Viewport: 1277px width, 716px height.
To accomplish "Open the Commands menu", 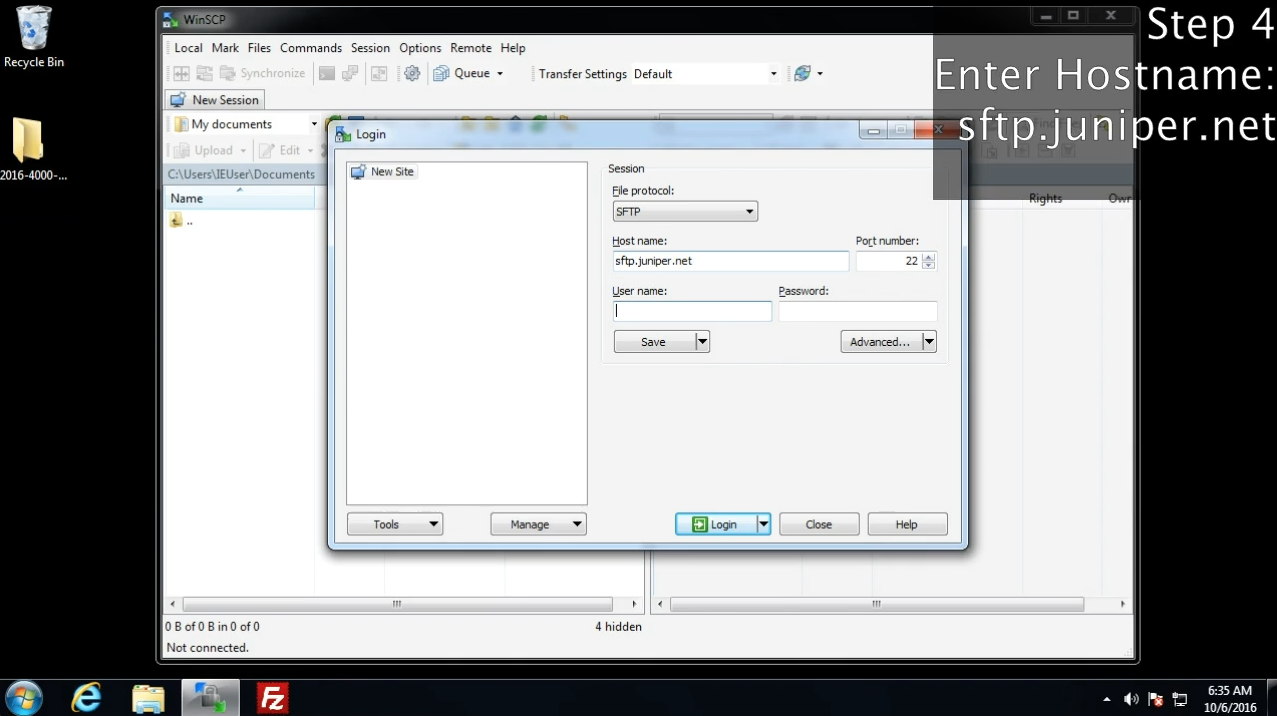I will pyautogui.click(x=311, y=47).
